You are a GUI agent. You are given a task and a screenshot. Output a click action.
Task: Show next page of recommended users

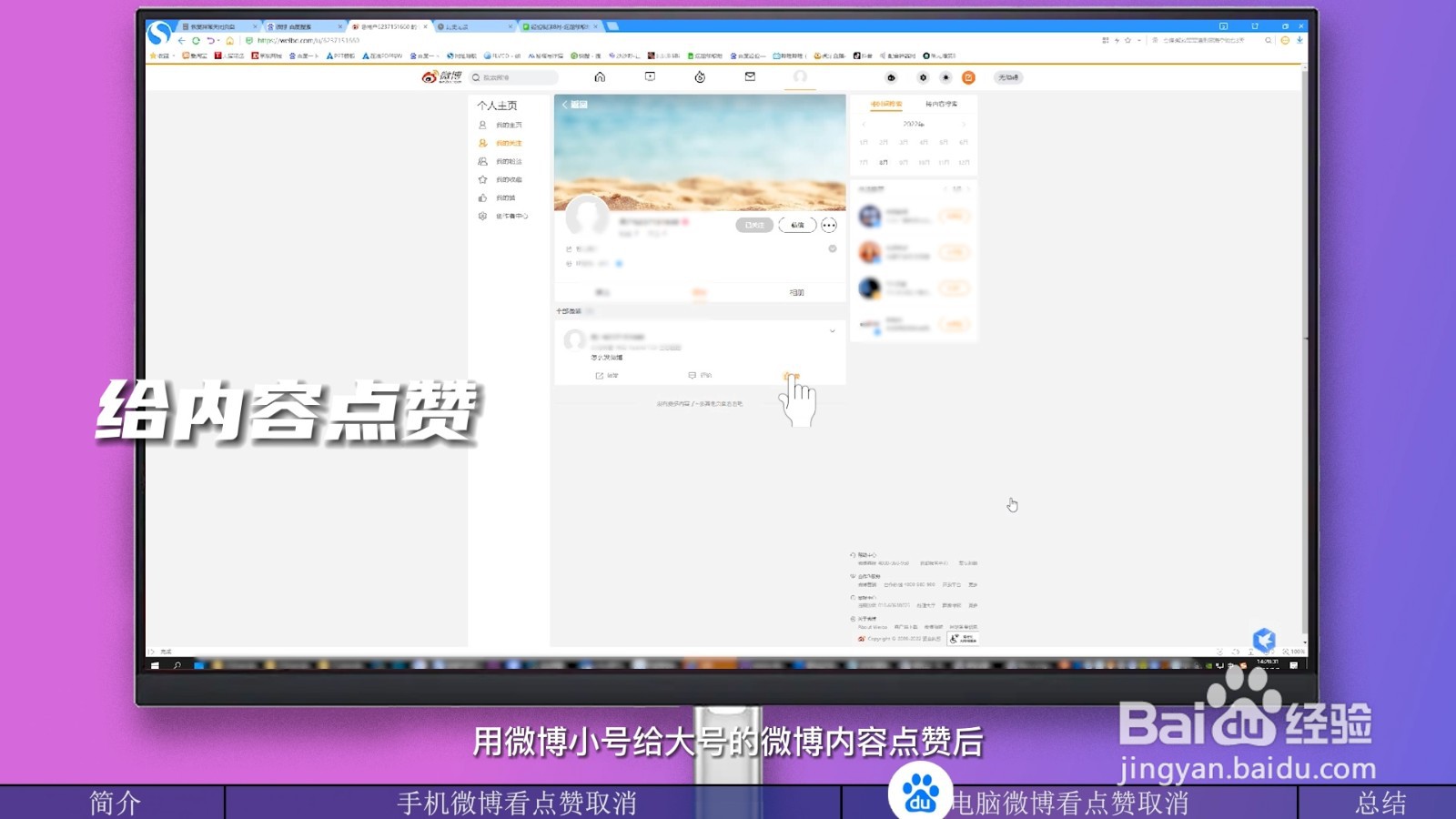coord(968,188)
